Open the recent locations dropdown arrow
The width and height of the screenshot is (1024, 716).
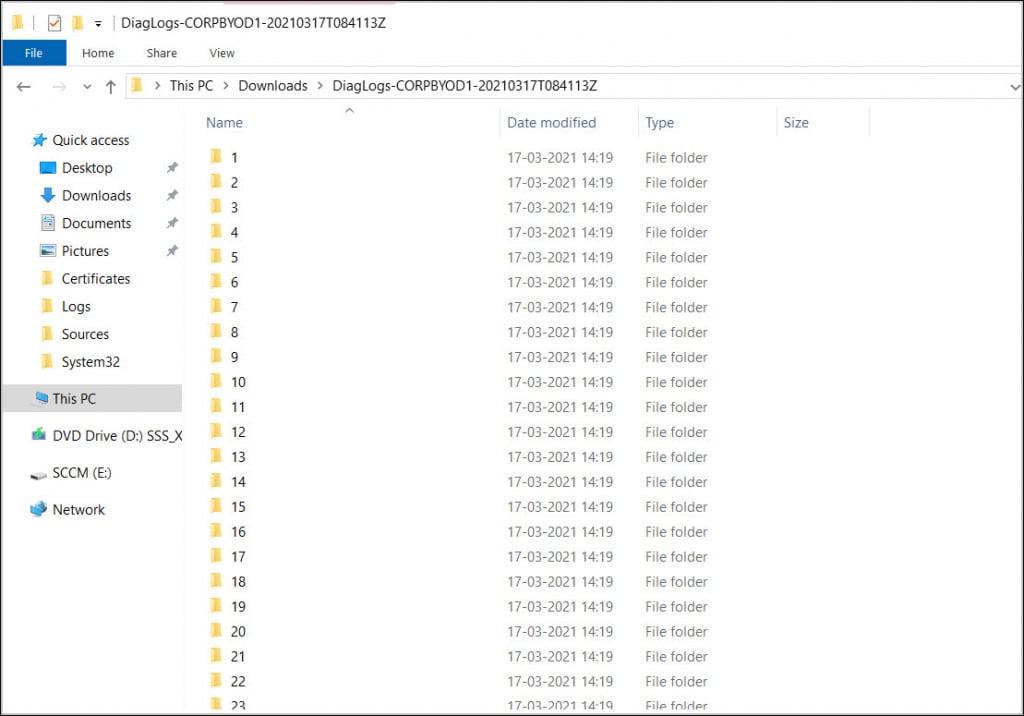pos(87,86)
